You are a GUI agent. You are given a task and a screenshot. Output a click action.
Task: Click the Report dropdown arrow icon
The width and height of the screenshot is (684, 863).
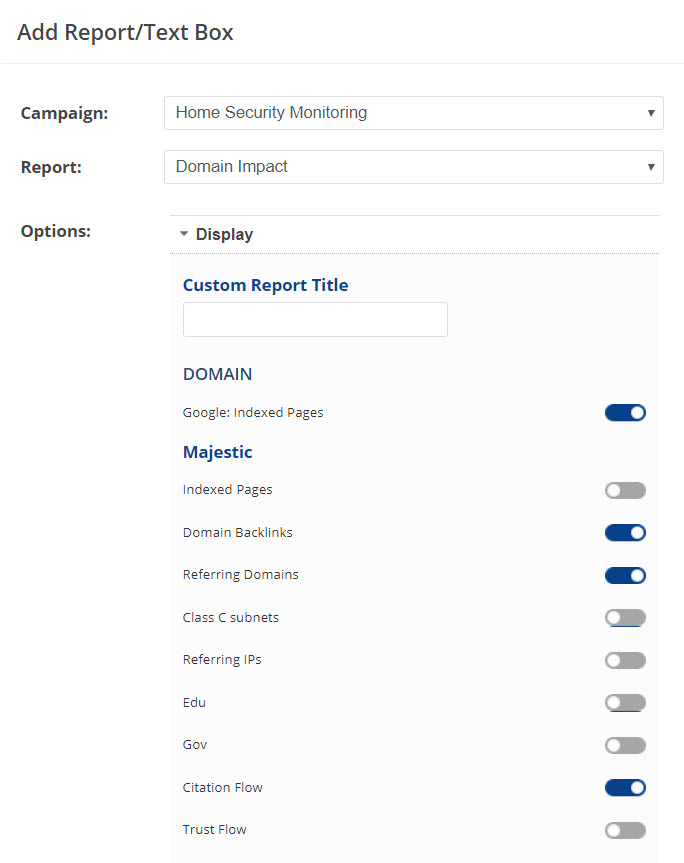(651, 167)
